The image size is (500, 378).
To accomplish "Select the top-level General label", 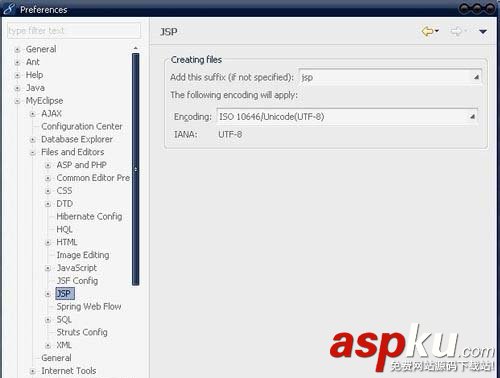I will pos(41,49).
